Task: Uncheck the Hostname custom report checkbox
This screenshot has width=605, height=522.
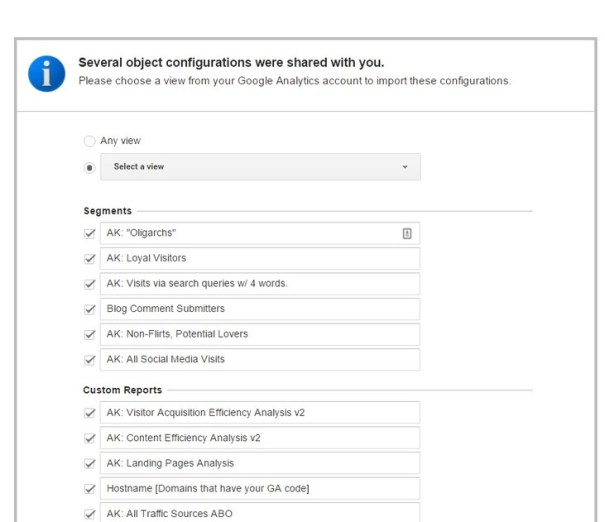Action: (x=90, y=488)
